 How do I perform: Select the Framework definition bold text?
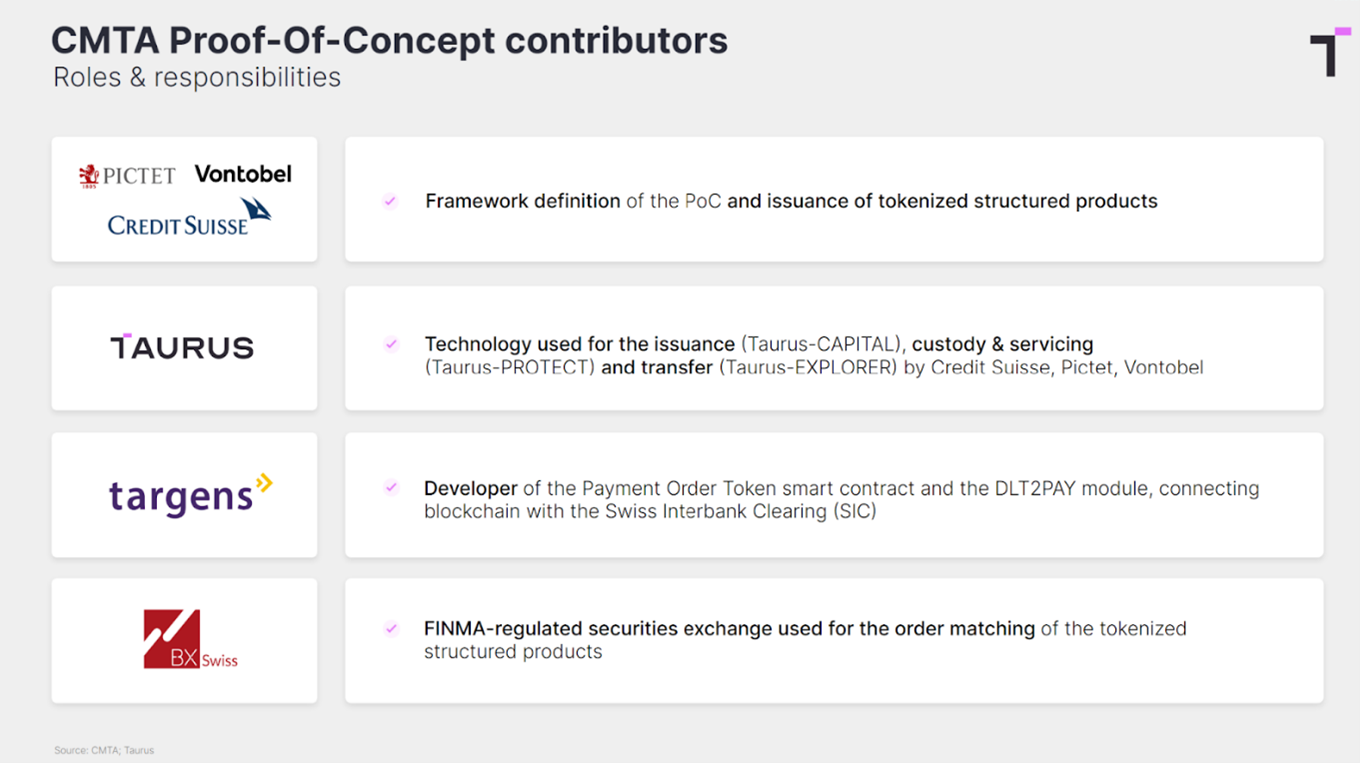click(523, 201)
